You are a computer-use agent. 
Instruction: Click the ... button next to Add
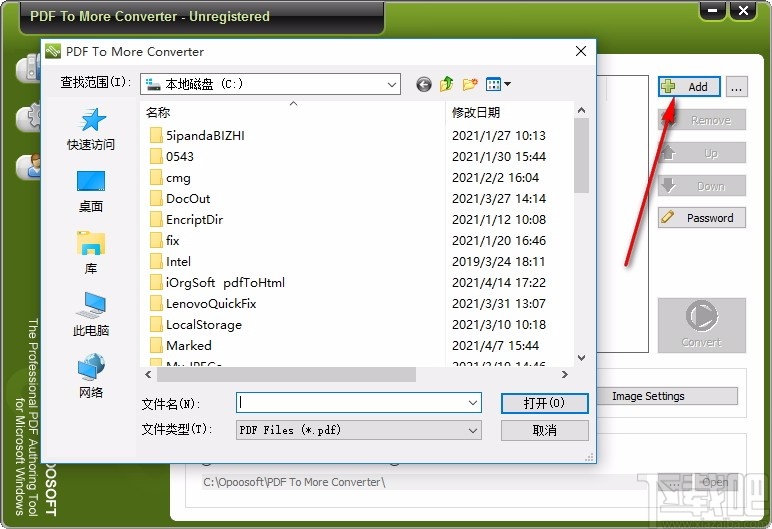[737, 87]
